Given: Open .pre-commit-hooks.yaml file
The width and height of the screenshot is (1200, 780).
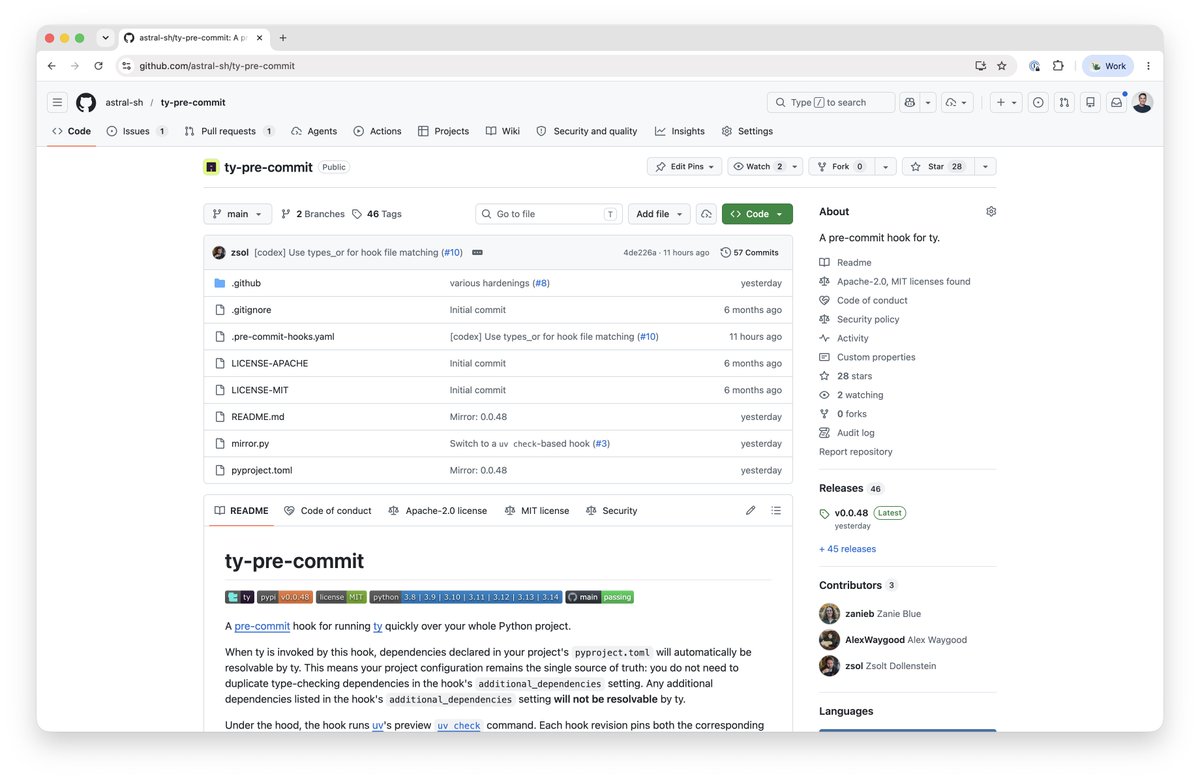Looking at the screenshot, I should (283, 337).
